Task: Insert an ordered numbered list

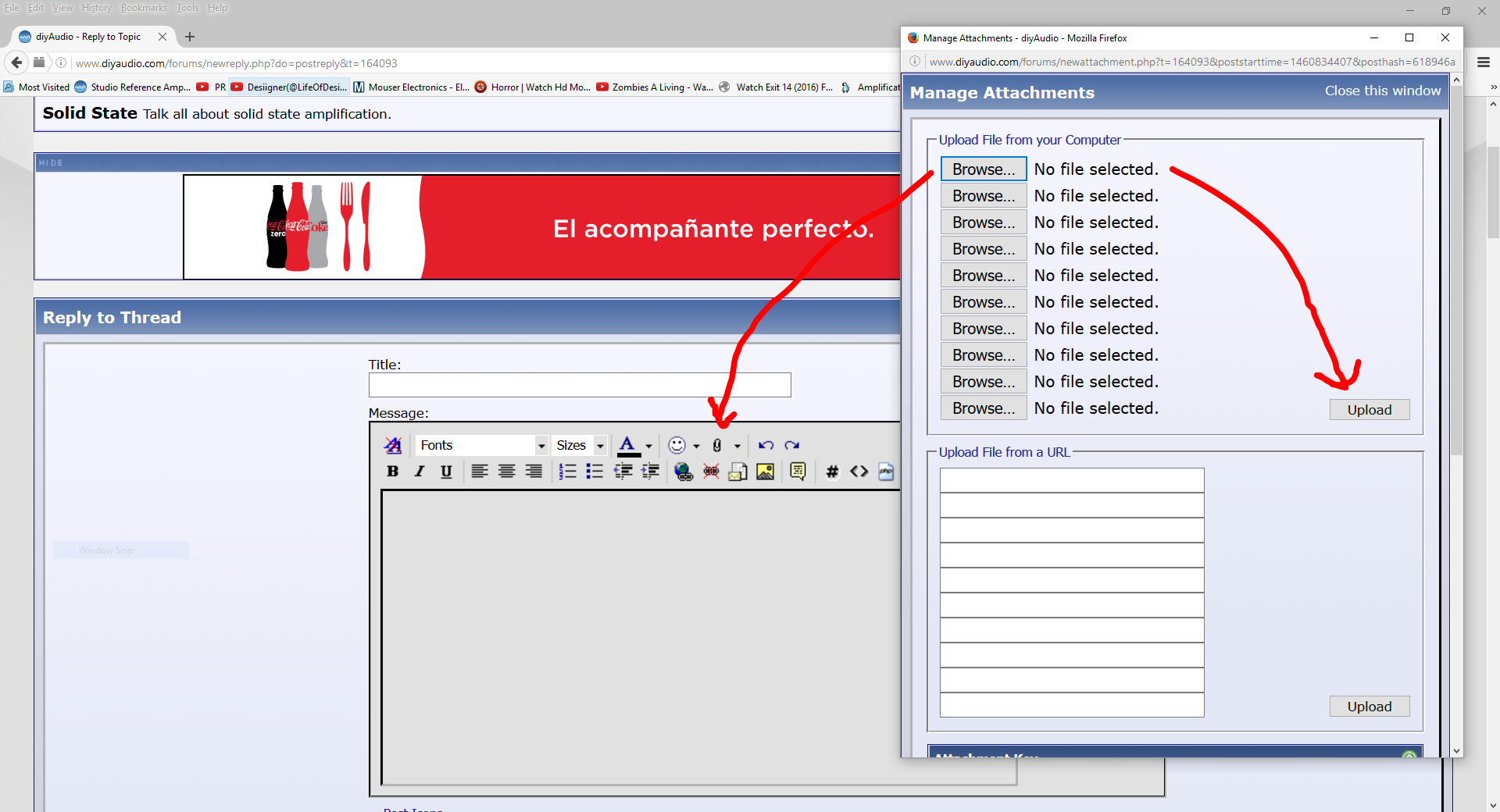Action: [x=568, y=471]
